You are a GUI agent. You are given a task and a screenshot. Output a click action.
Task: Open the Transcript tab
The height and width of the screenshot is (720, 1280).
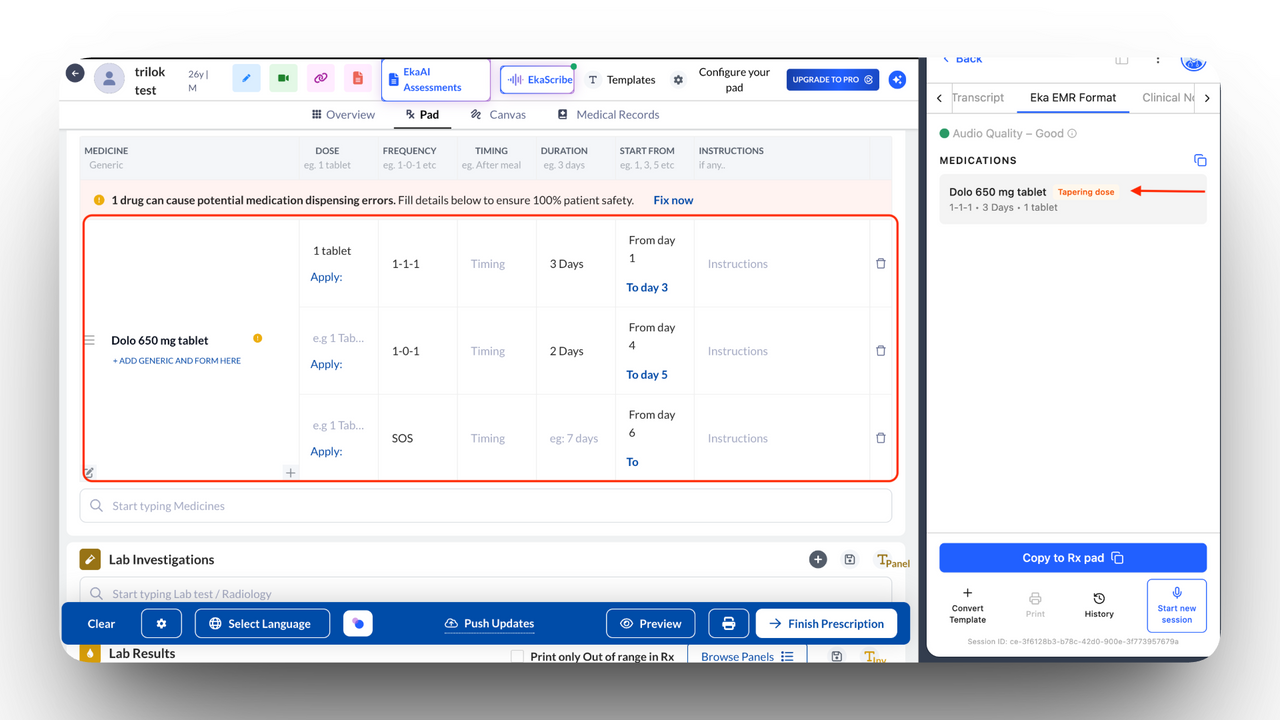[977, 98]
